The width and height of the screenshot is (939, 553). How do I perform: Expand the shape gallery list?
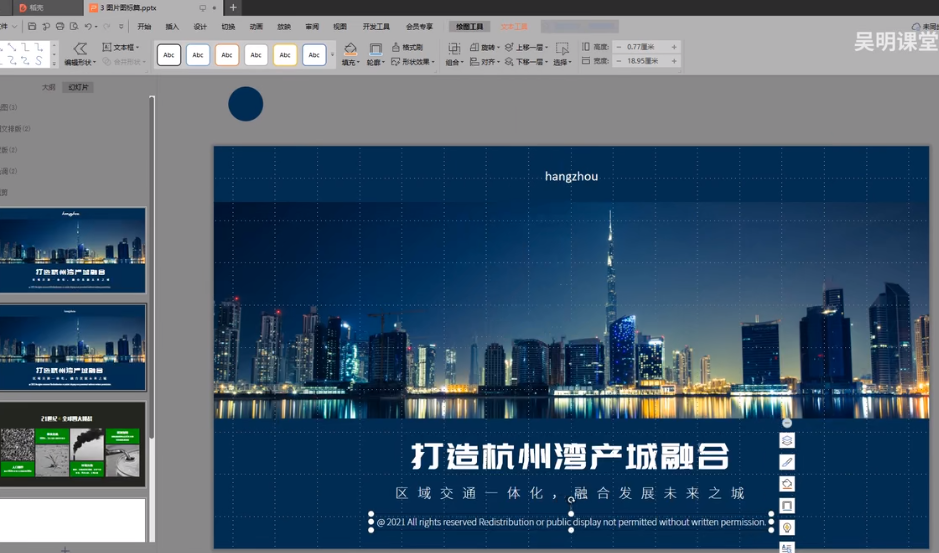coord(54,64)
